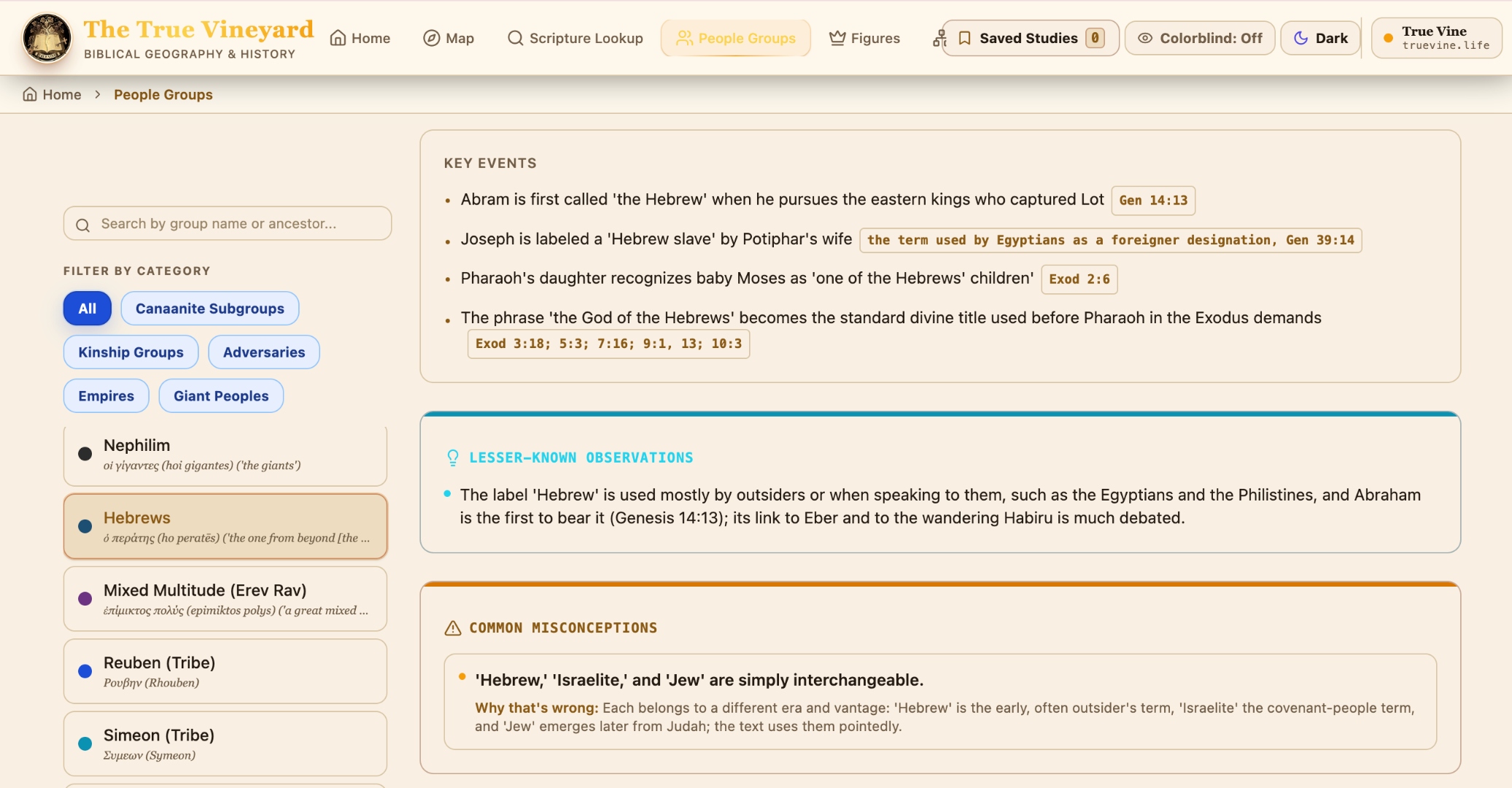The image size is (1512, 788).
Task: Open the Gen 14:13 scripture reference
Action: click(1153, 201)
